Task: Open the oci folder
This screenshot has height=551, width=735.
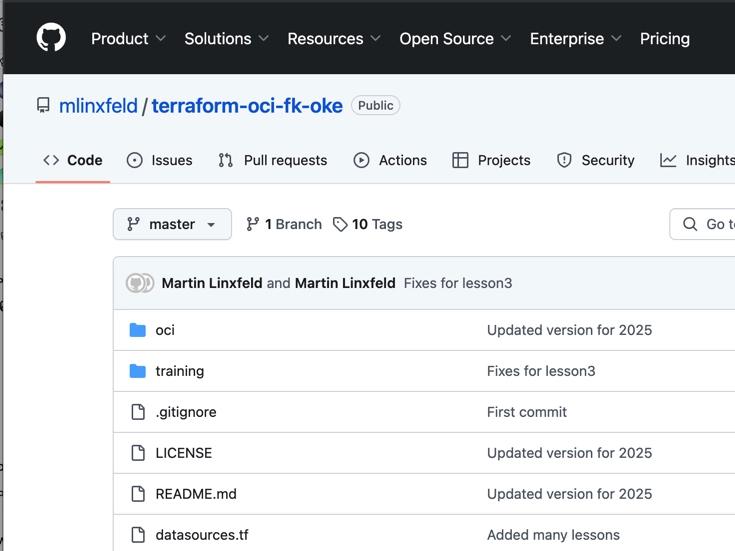Action: coord(165,330)
